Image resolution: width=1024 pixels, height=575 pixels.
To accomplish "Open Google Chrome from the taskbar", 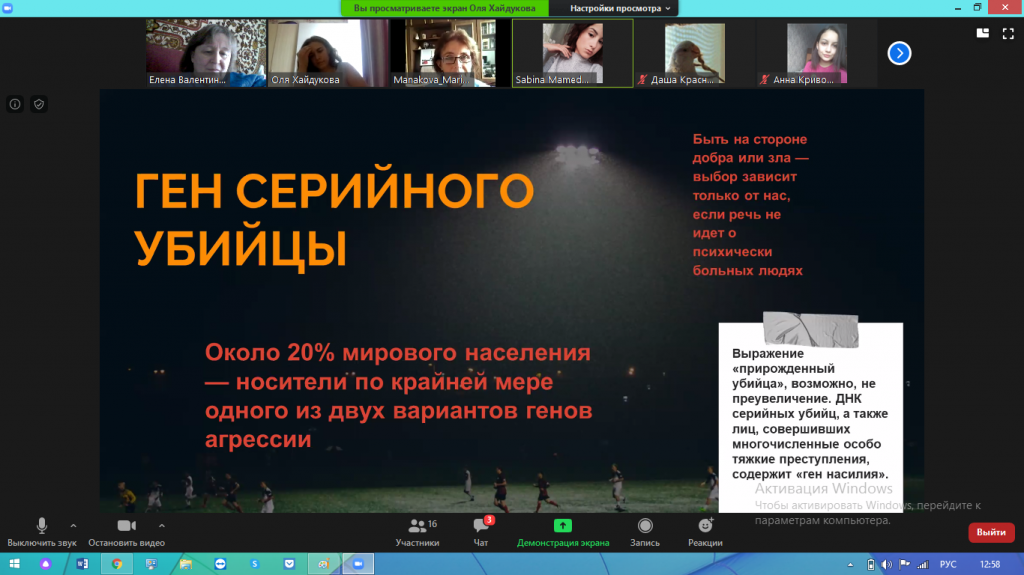I will tap(117, 564).
